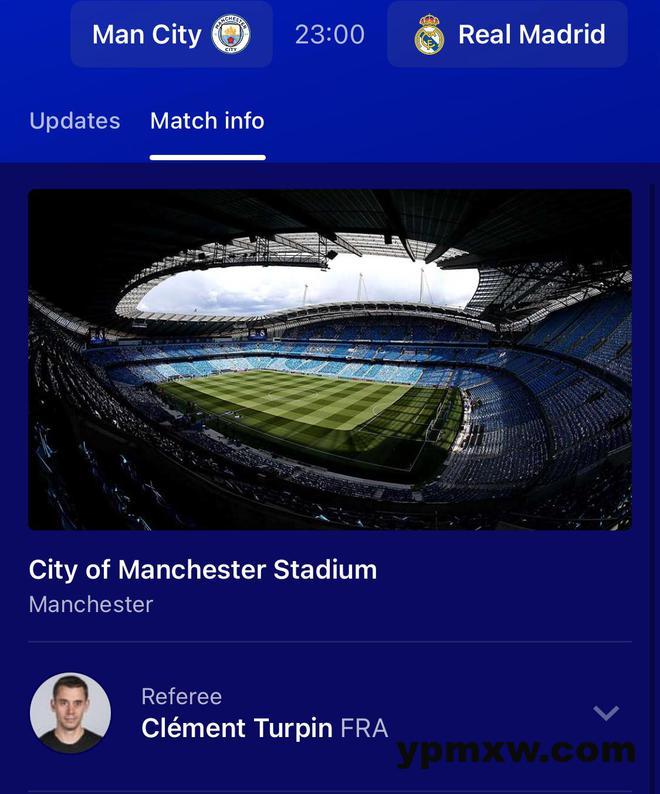Tap the white underline below Match info
The image size is (660, 794).
click(208, 157)
